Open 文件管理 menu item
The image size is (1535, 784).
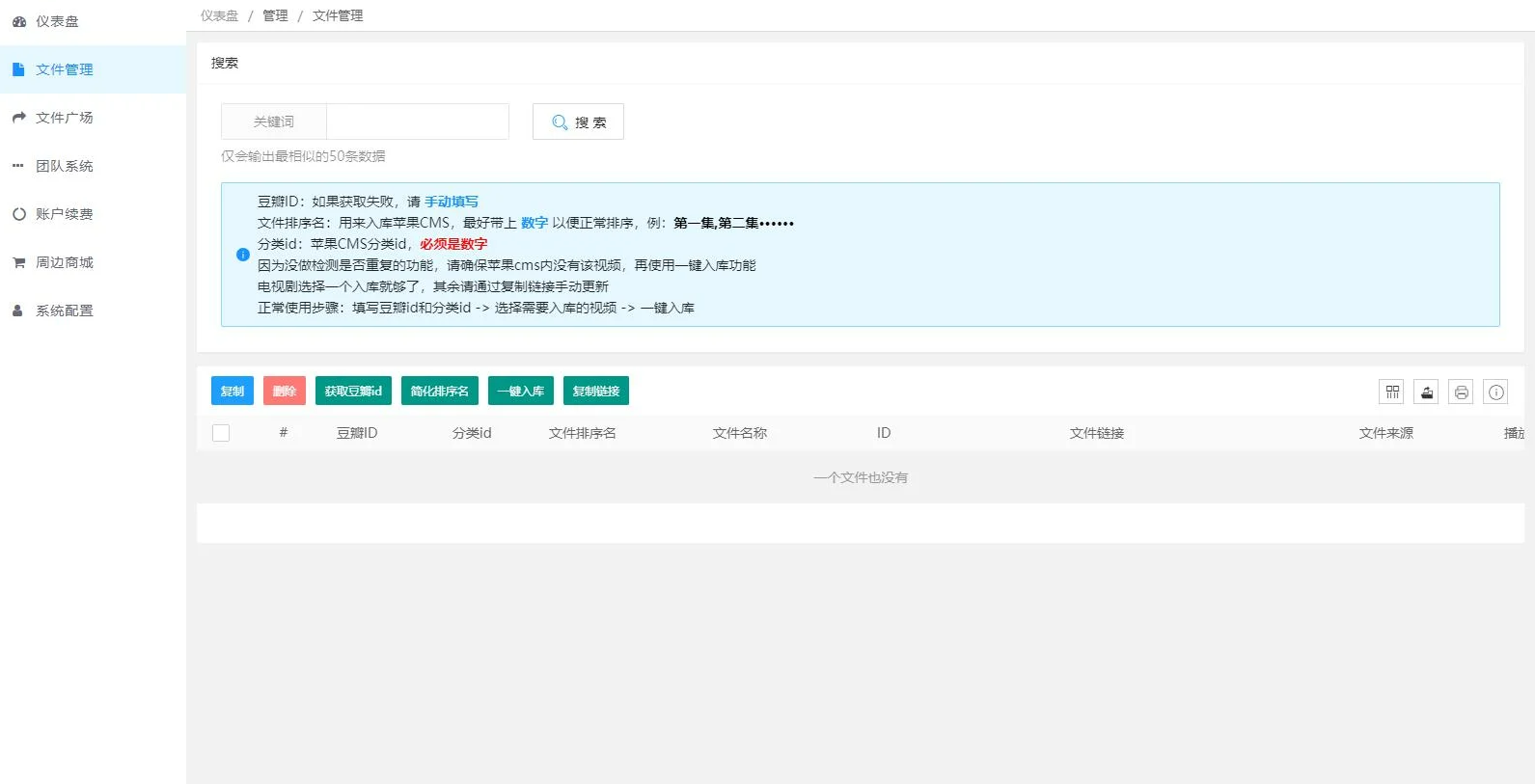[x=93, y=69]
